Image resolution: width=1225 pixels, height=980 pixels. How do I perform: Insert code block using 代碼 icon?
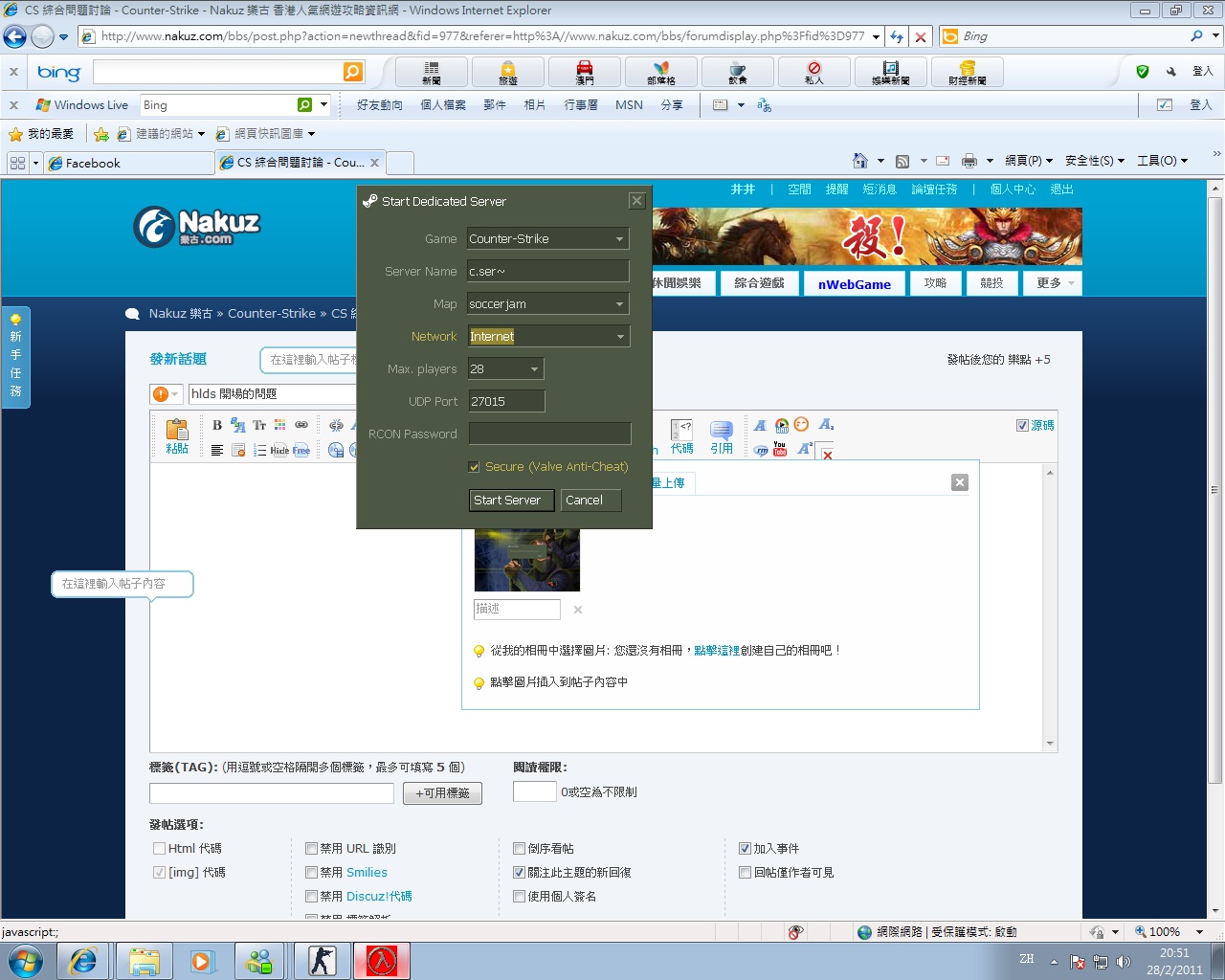pos(681,435)
